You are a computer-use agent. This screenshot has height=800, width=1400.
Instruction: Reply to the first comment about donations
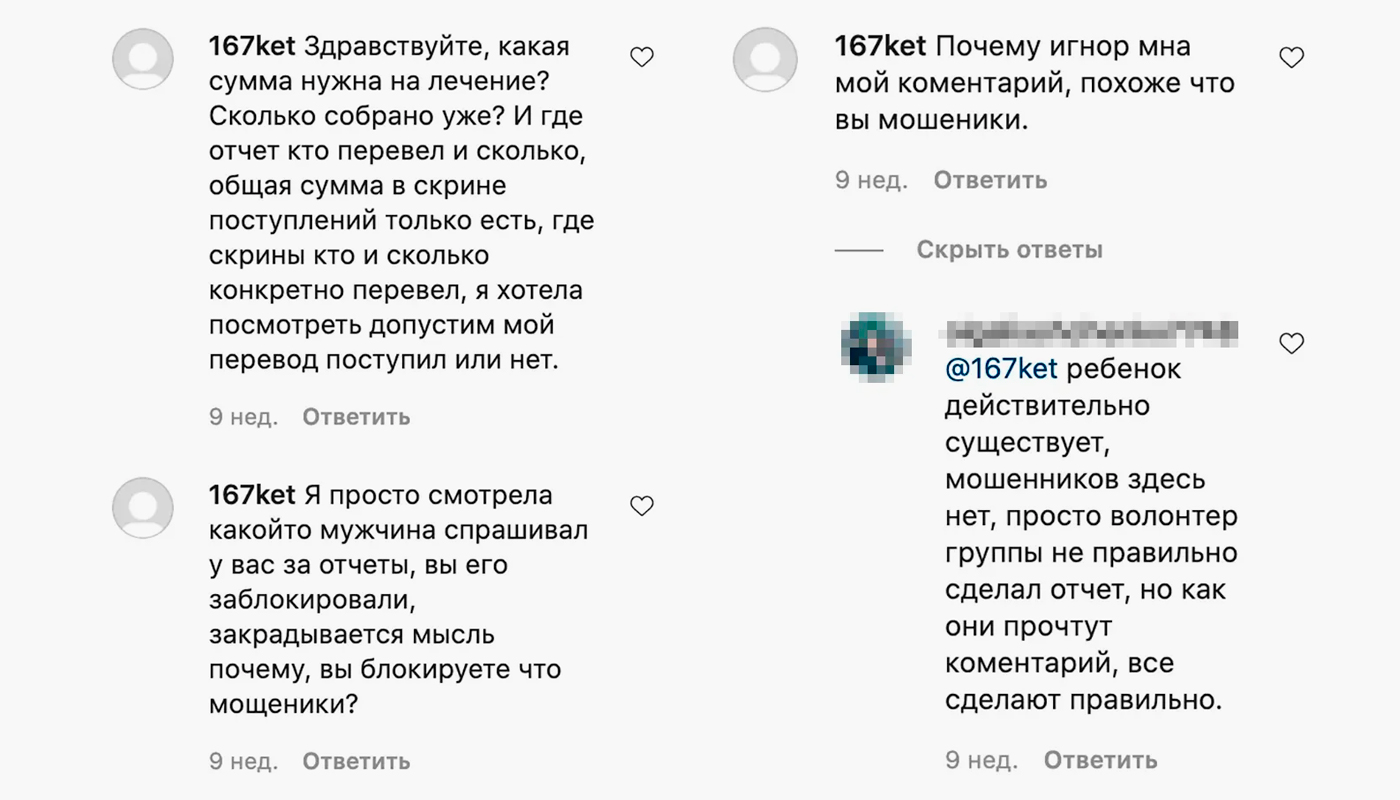pos(355,417)
